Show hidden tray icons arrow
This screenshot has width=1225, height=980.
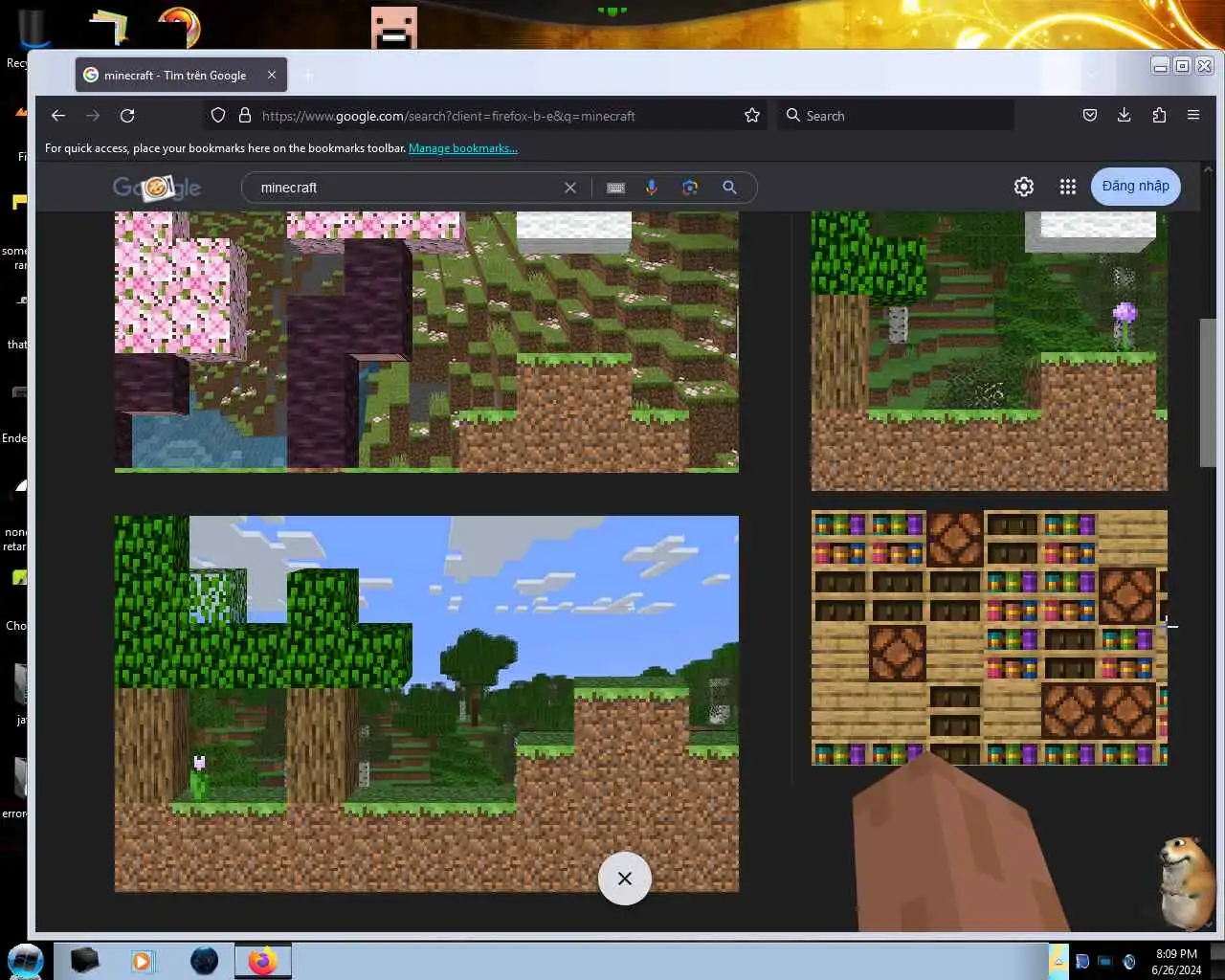tap(1058, 961)
